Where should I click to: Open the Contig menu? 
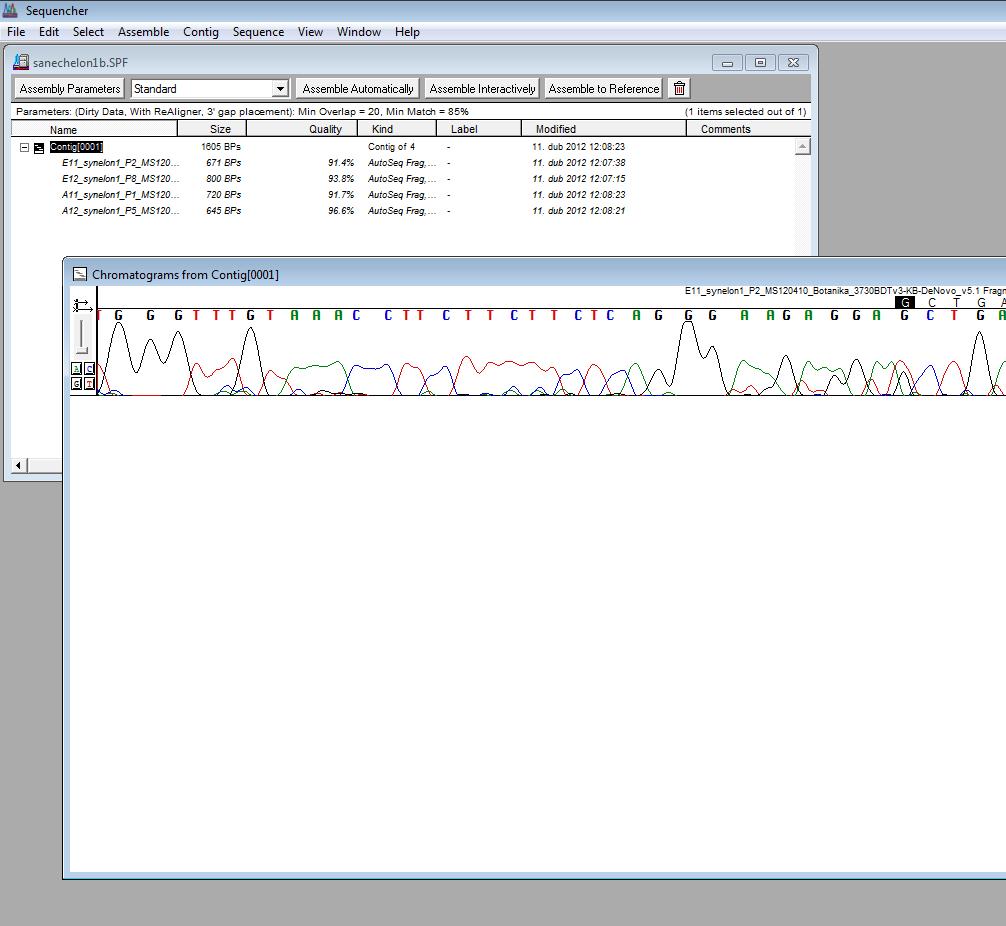pos(201,32)
